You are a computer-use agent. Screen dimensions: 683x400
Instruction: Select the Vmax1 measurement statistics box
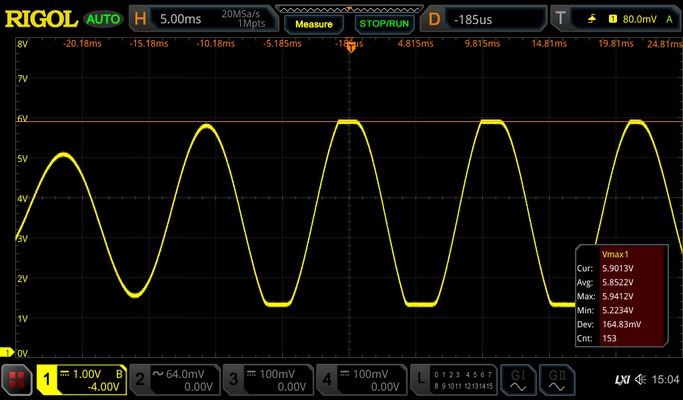point(622,296)
